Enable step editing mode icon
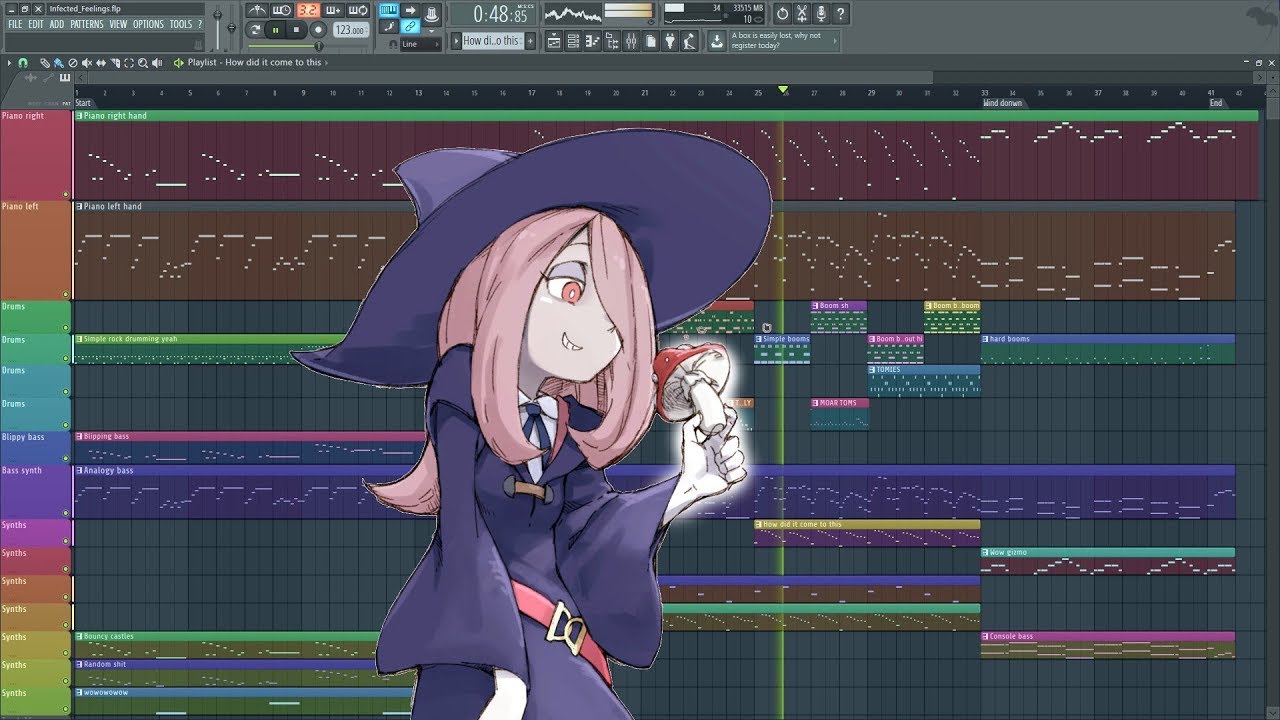This screenshot has height=720, width=1280. [x=388, y=26]
